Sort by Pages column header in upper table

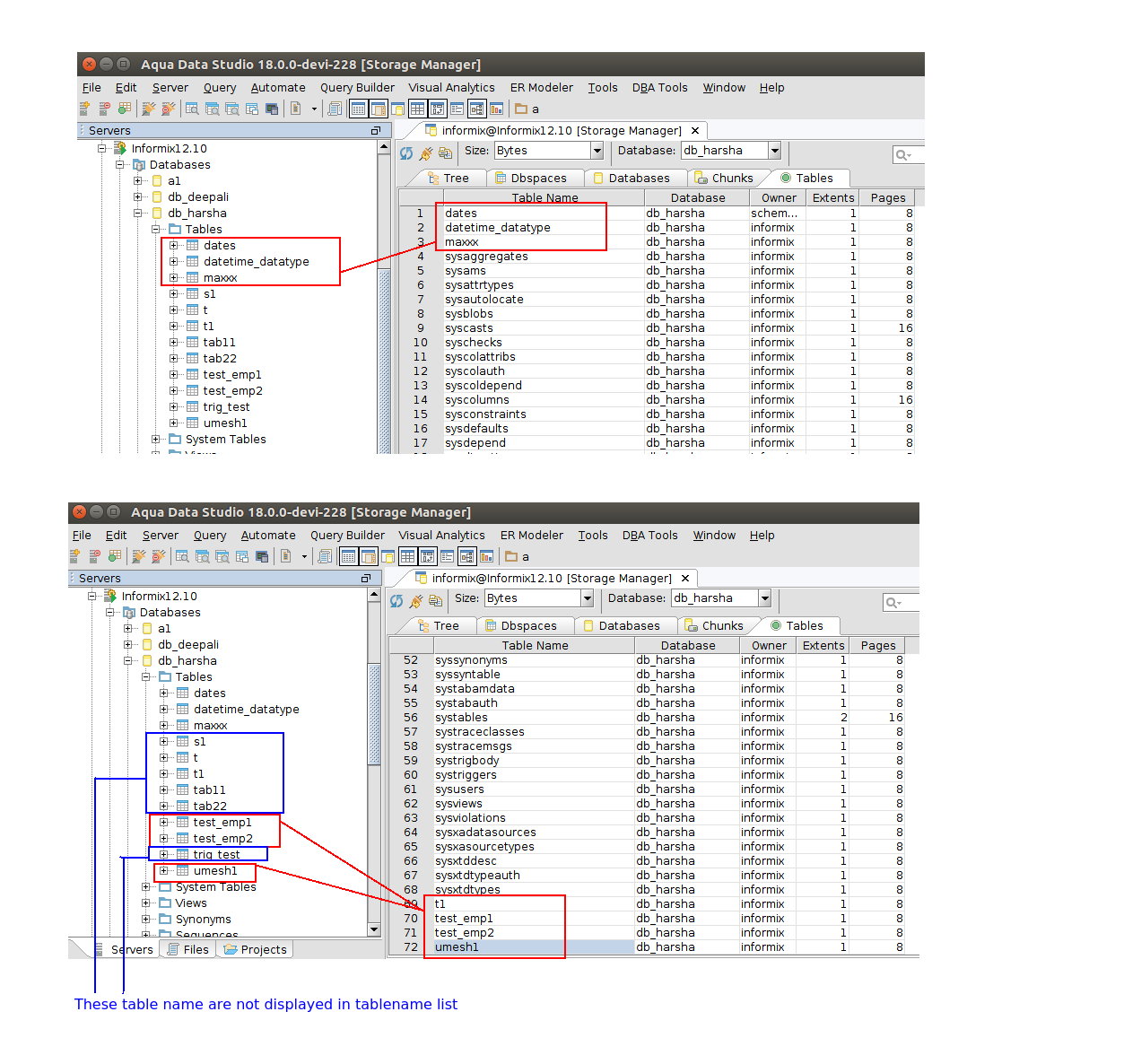pyautogui.click(x=888, y=198)
